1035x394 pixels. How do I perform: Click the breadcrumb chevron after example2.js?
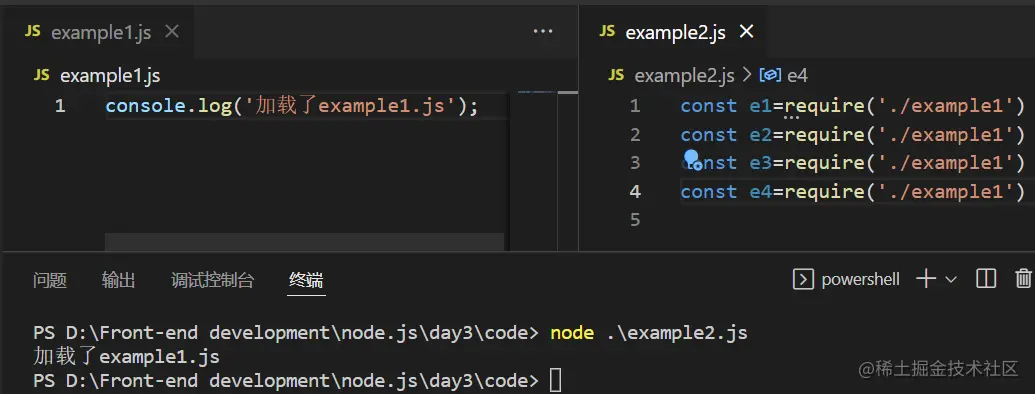747,76
